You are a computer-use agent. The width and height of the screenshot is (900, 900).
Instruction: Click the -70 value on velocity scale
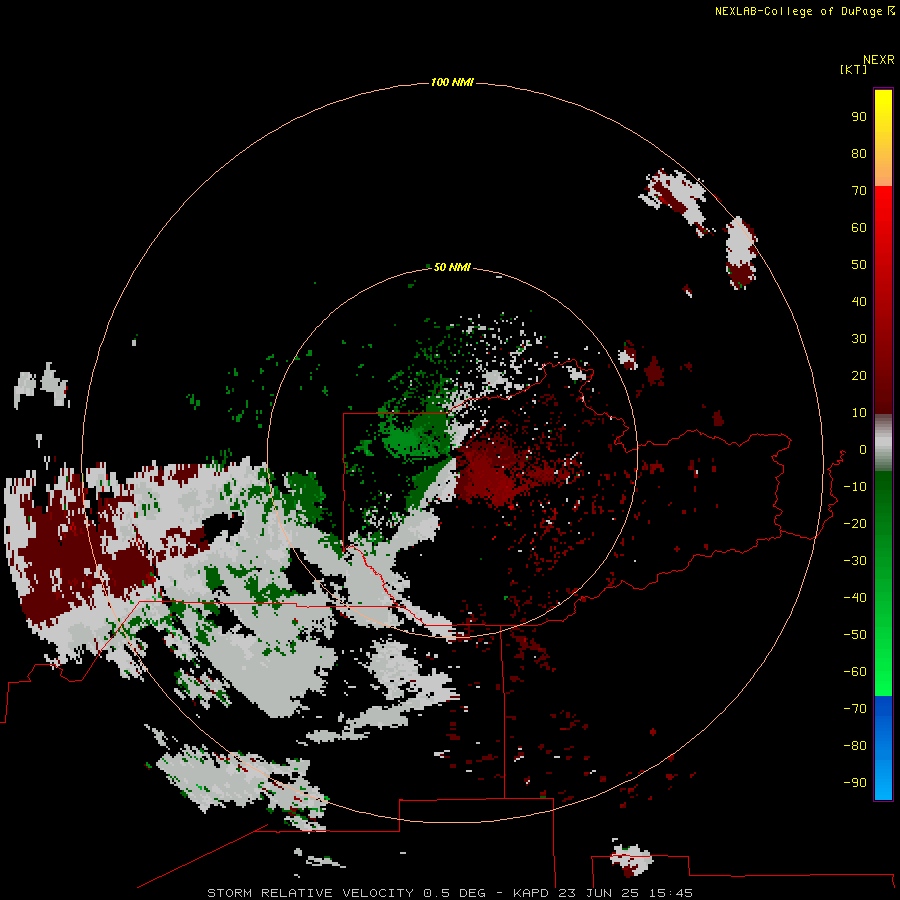pos(855,708)
